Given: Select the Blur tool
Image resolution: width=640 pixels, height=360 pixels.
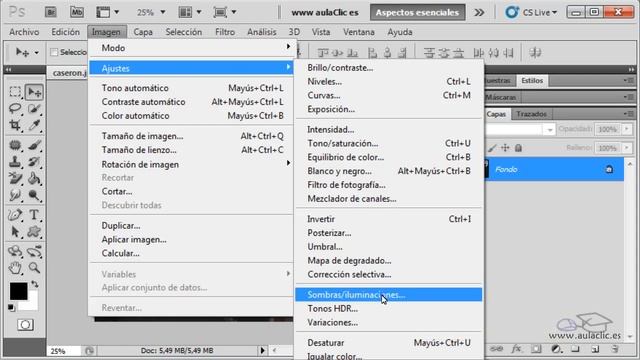Looking at the screenshot, I should pos(15,195).
